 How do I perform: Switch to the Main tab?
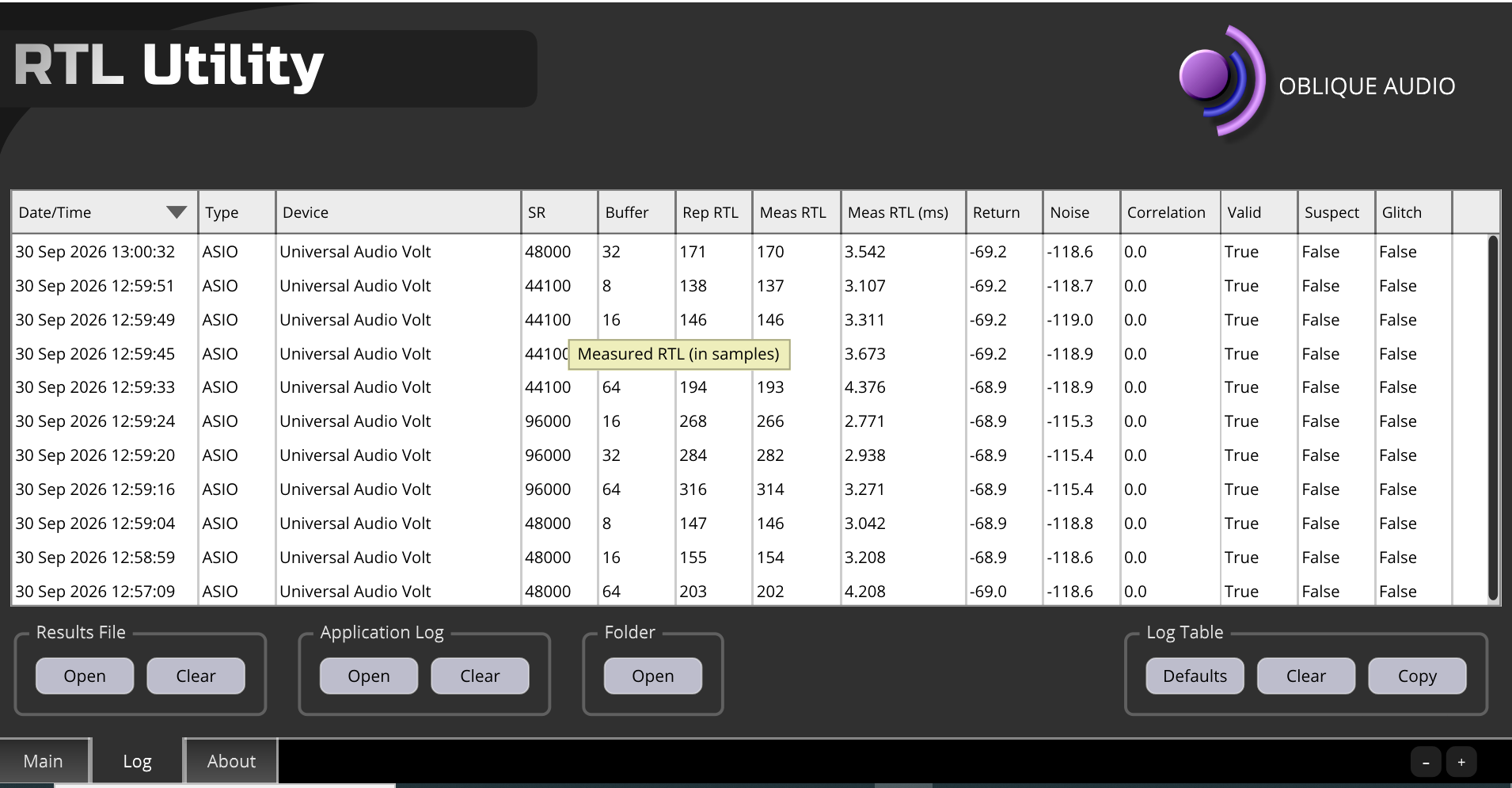(44, 761)
